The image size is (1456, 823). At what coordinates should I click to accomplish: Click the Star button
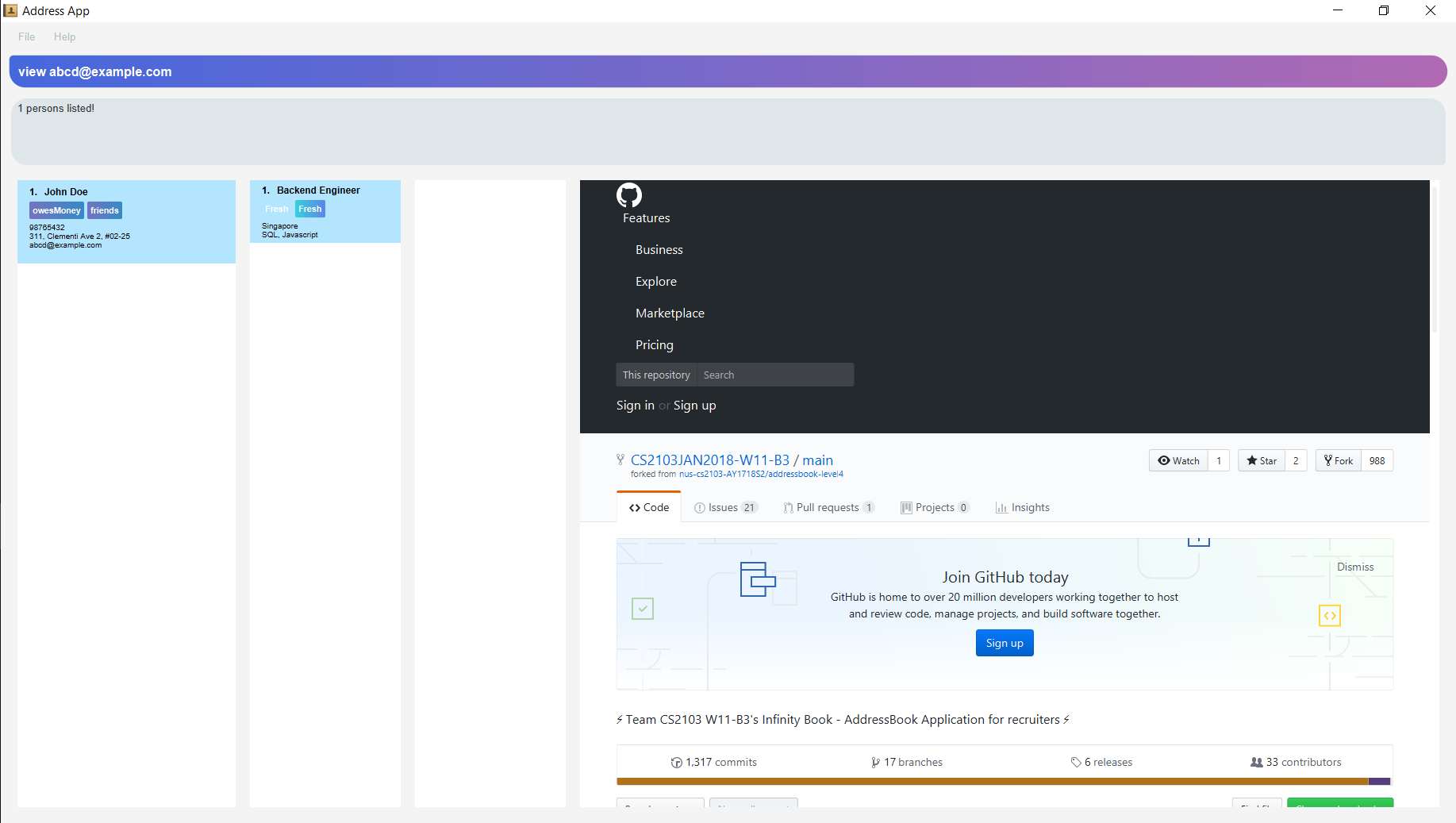1262,460
